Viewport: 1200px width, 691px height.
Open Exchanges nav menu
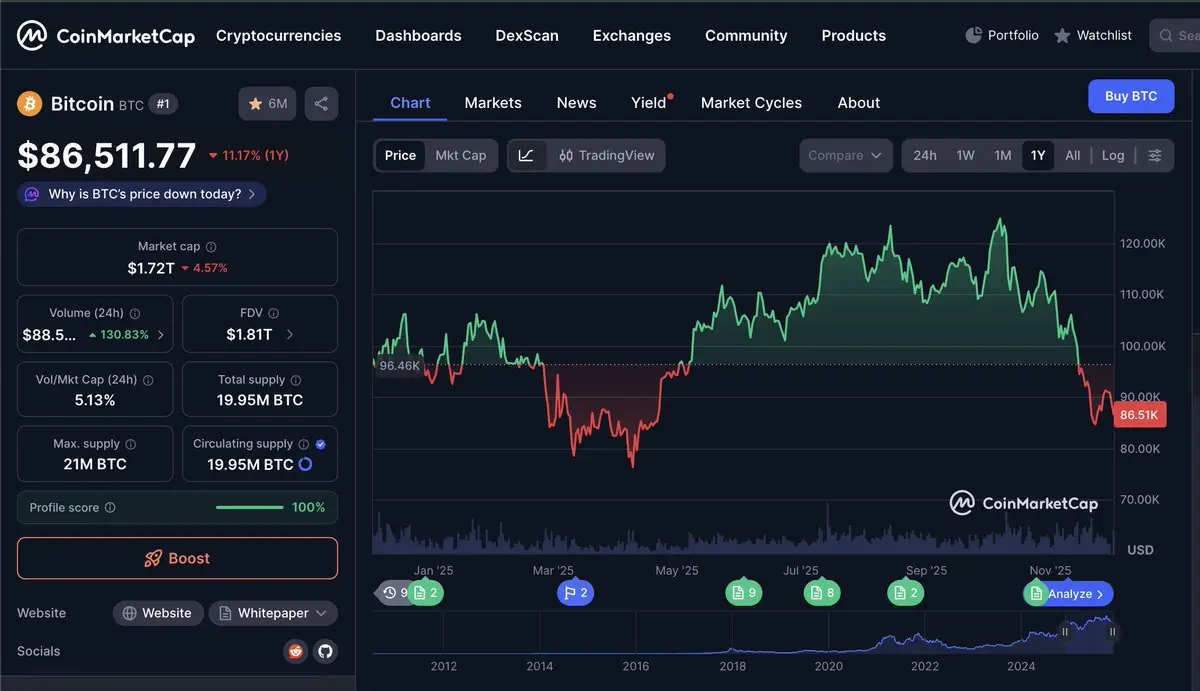pos(632,36)
